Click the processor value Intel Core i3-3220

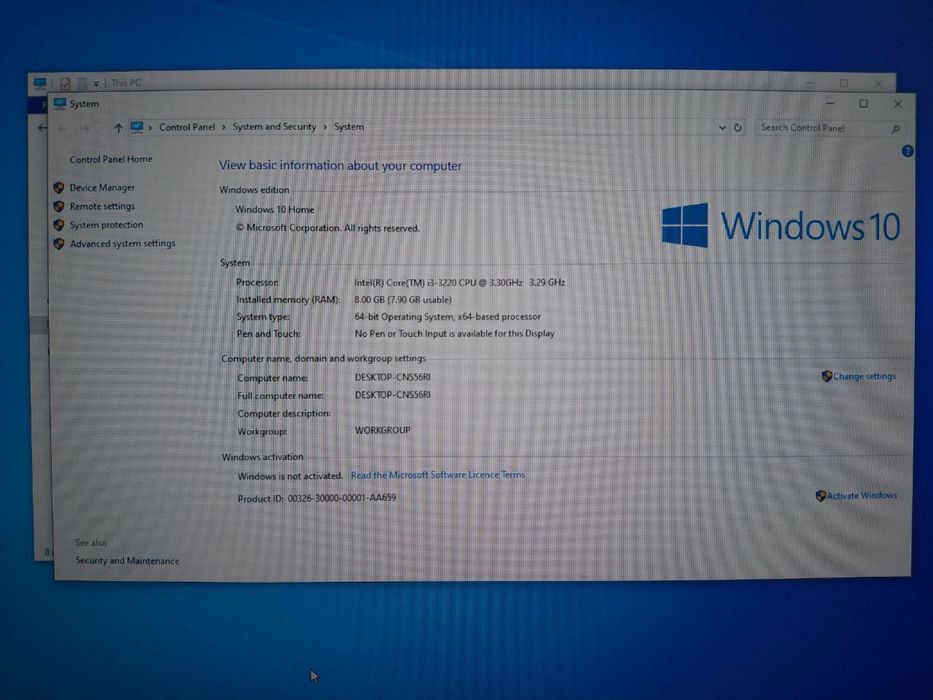(459, 282)
